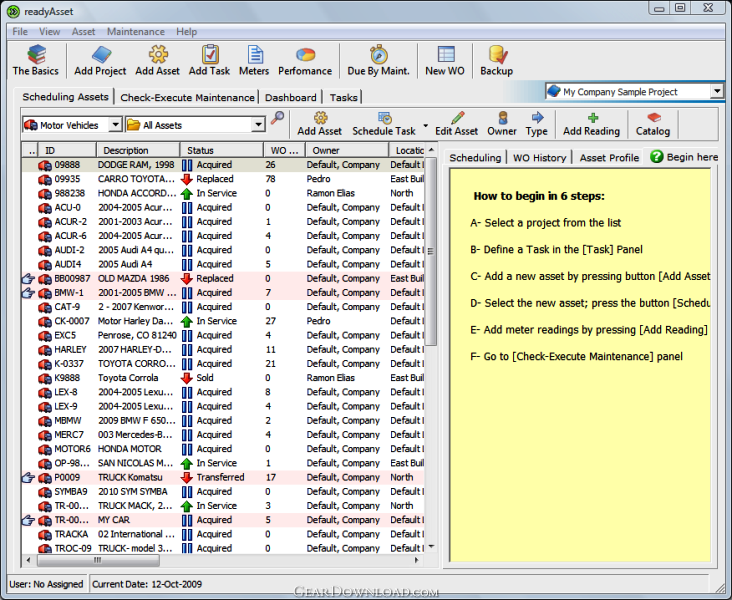Screen dimensions: 732x600
Task: Sort by the WO column header
Action: (x=284, y=150)
